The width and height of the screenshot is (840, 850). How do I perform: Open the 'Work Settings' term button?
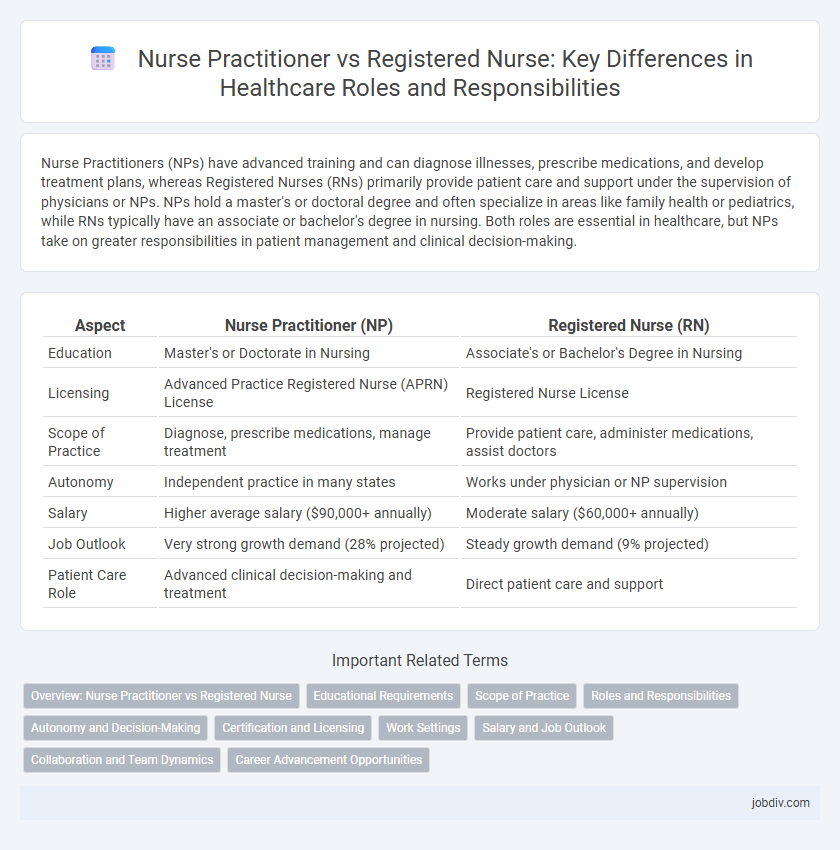point(423,728)
